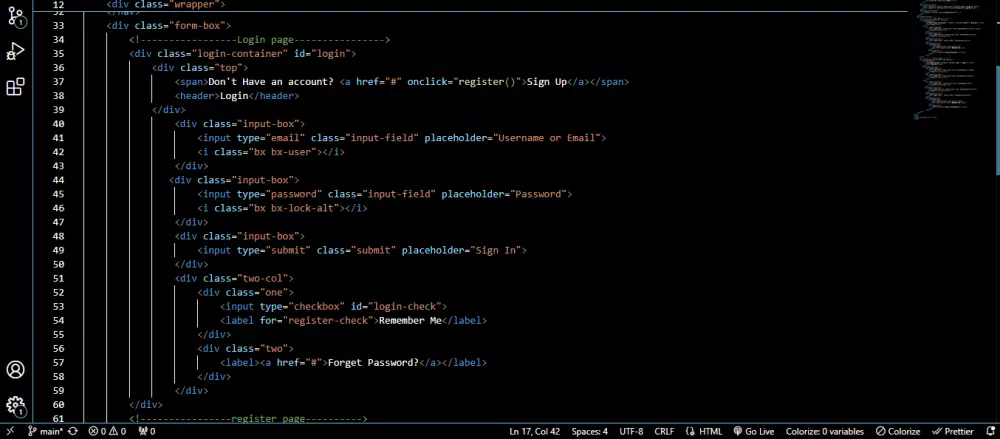This screenshot has width=1000, height=439.
Task: Click the Prettier formatter status
Action: [953, 431]
